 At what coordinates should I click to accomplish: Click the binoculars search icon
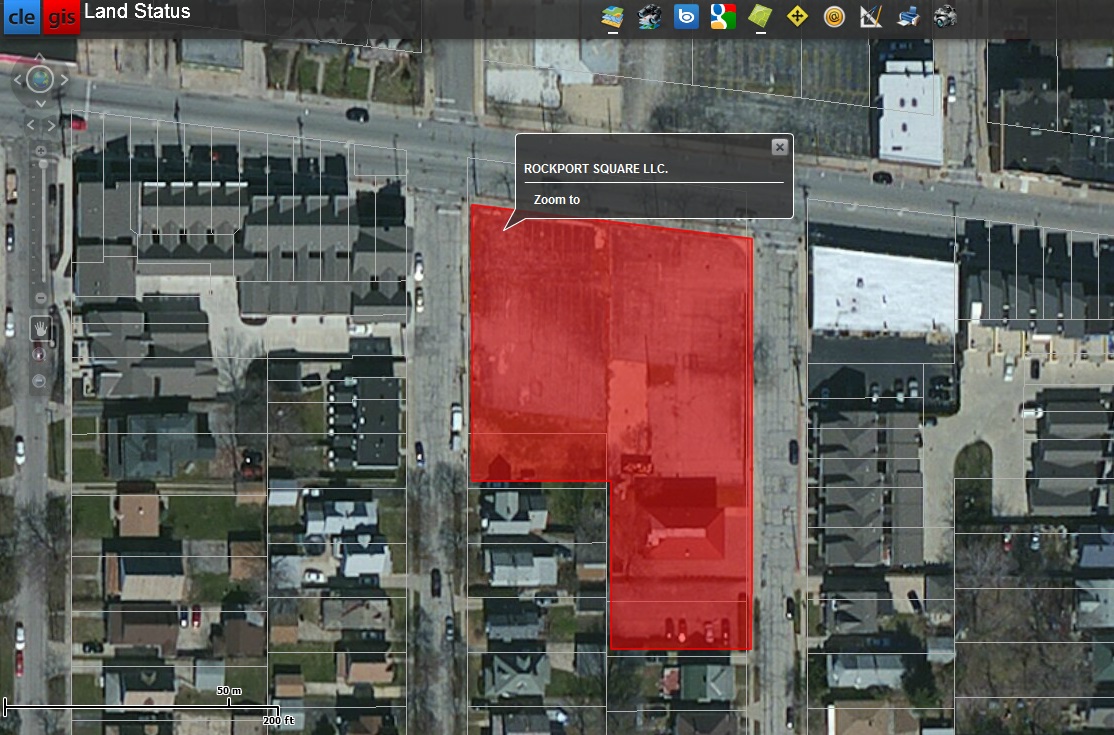coord(650,16)
